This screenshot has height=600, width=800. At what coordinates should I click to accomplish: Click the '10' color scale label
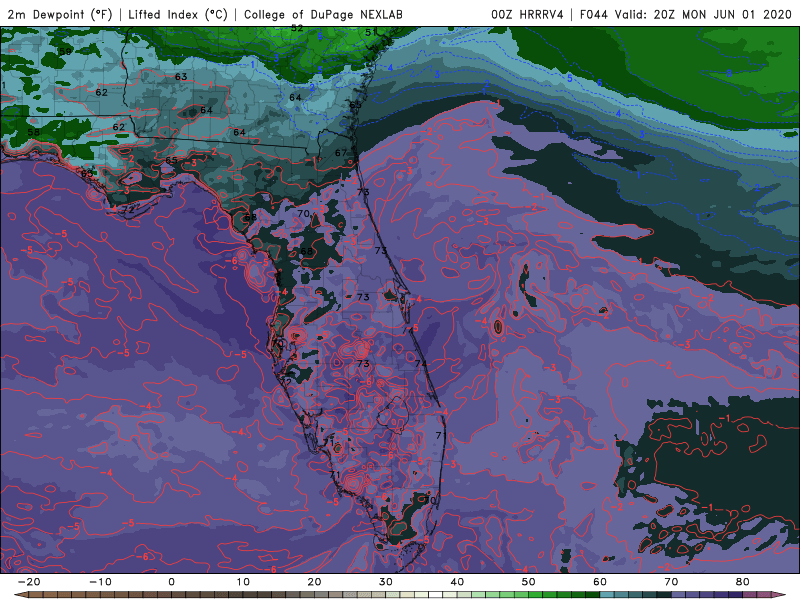click(x=243, y=582)
